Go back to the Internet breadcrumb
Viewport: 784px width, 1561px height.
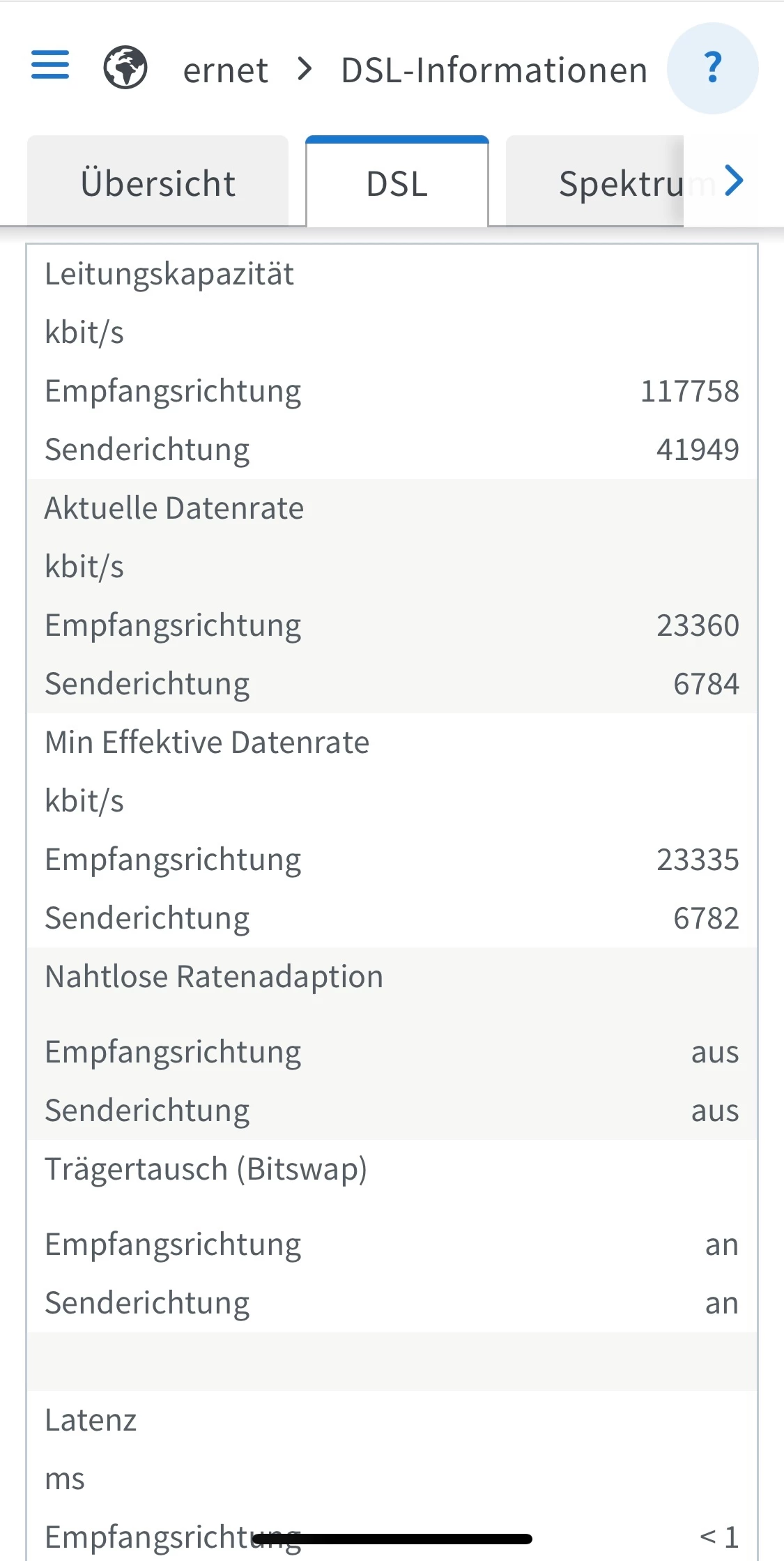pyautogui.click(x=225, y=70)
